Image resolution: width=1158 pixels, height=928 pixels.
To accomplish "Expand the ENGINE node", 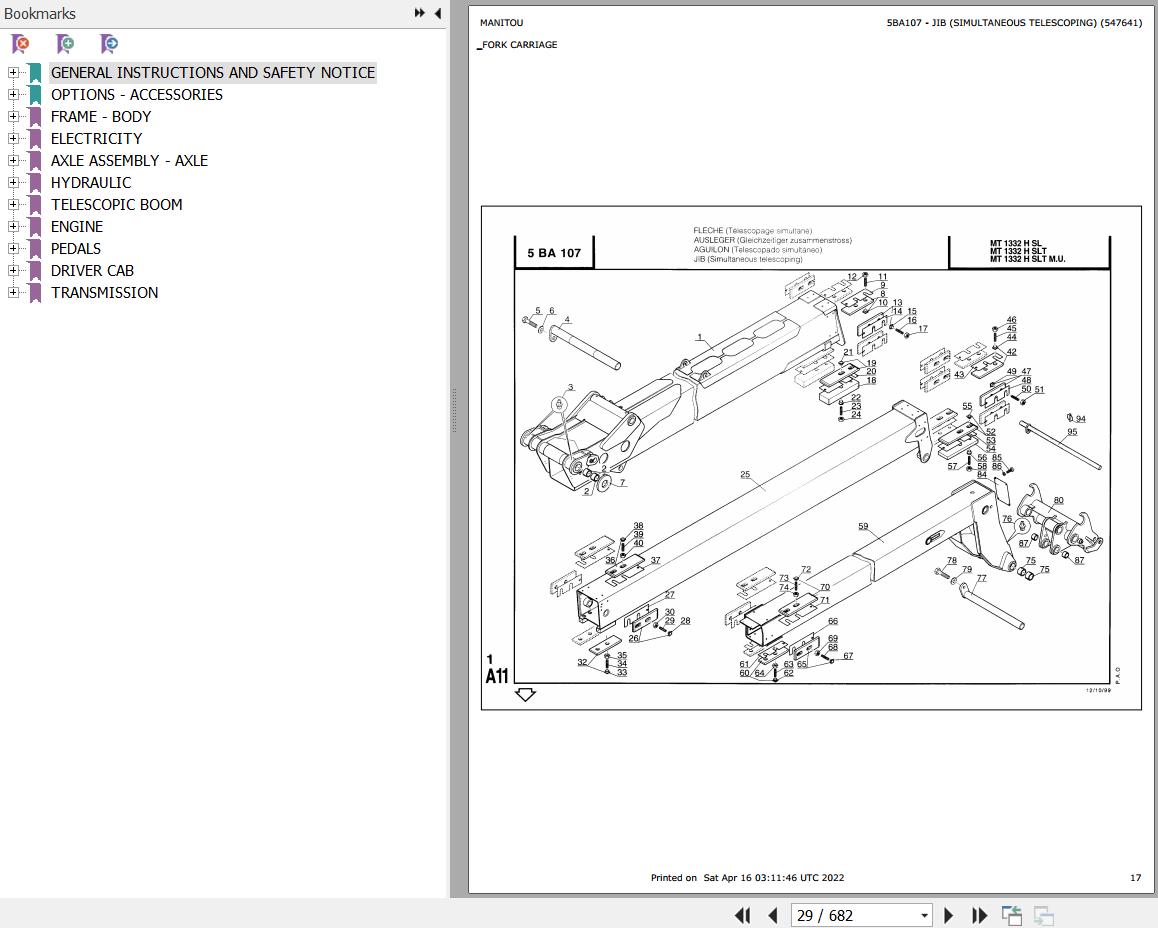I will click(13, 227).
